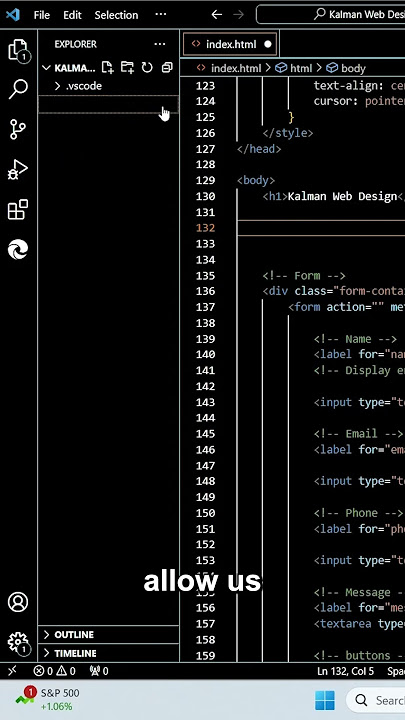
Task: Click line number 136
Action: point(205,291)
